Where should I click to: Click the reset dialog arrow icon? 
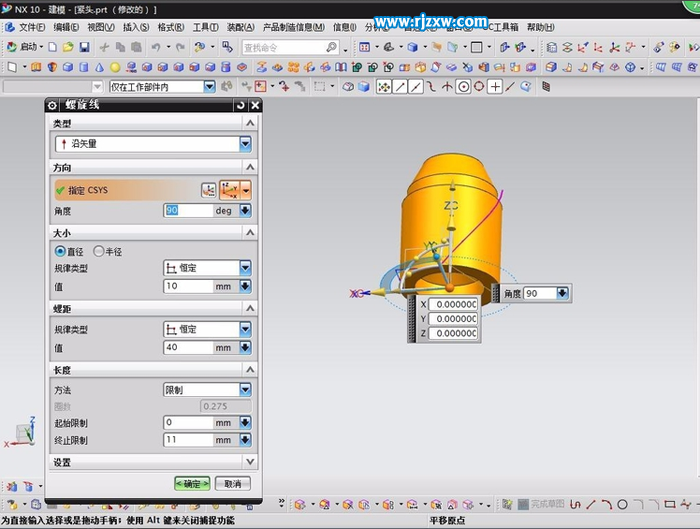point(240,105)
